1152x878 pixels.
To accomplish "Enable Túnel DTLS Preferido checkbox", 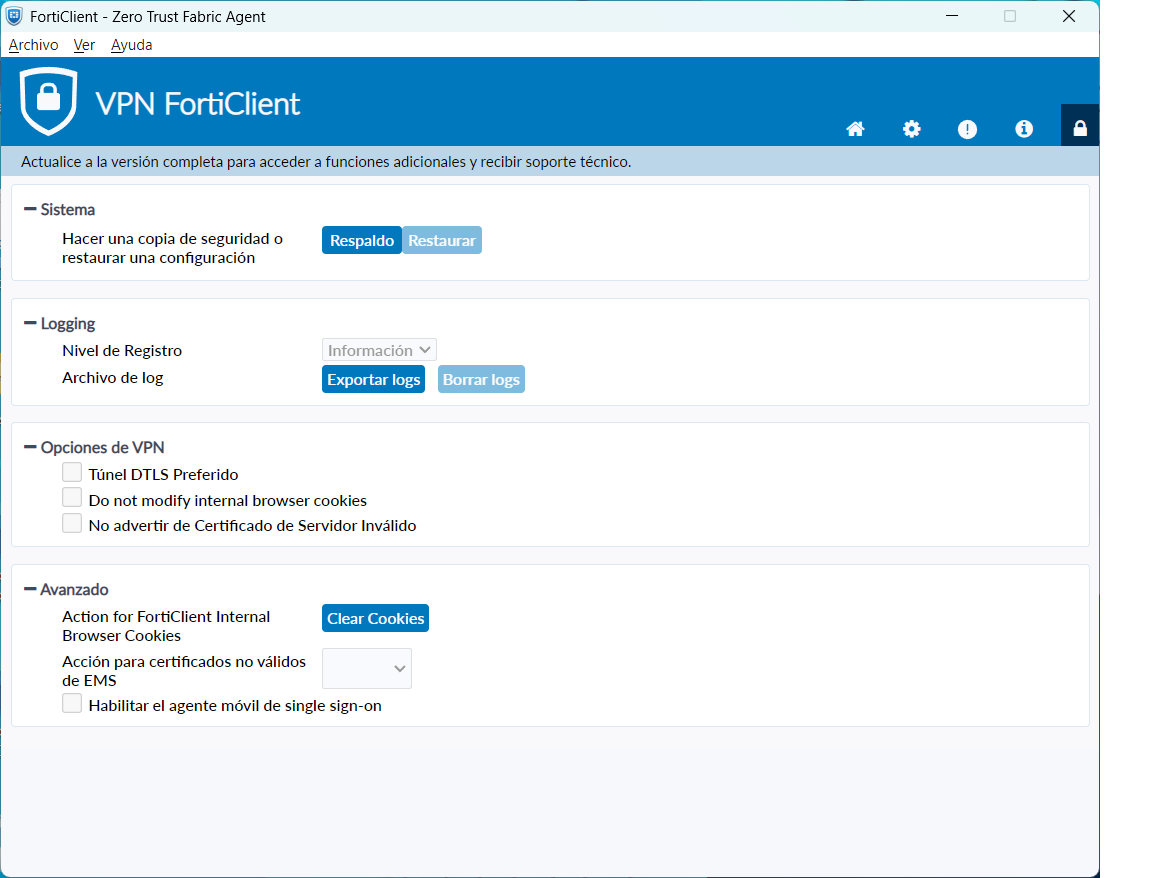I will [72, 473].
